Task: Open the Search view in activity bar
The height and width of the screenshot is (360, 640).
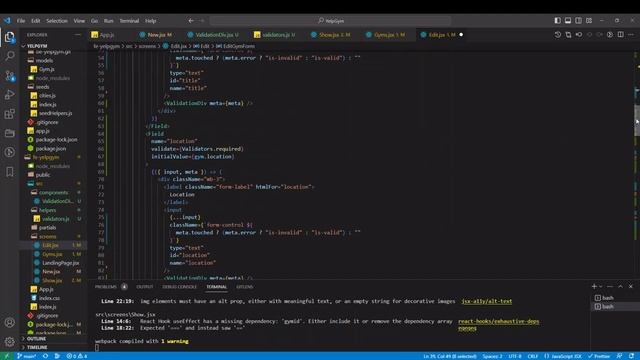Action: pyautogui.click(x=9, y=56)
